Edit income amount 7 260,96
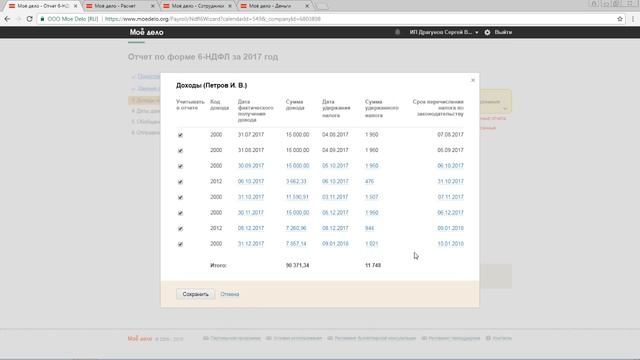 coord(296,228)
